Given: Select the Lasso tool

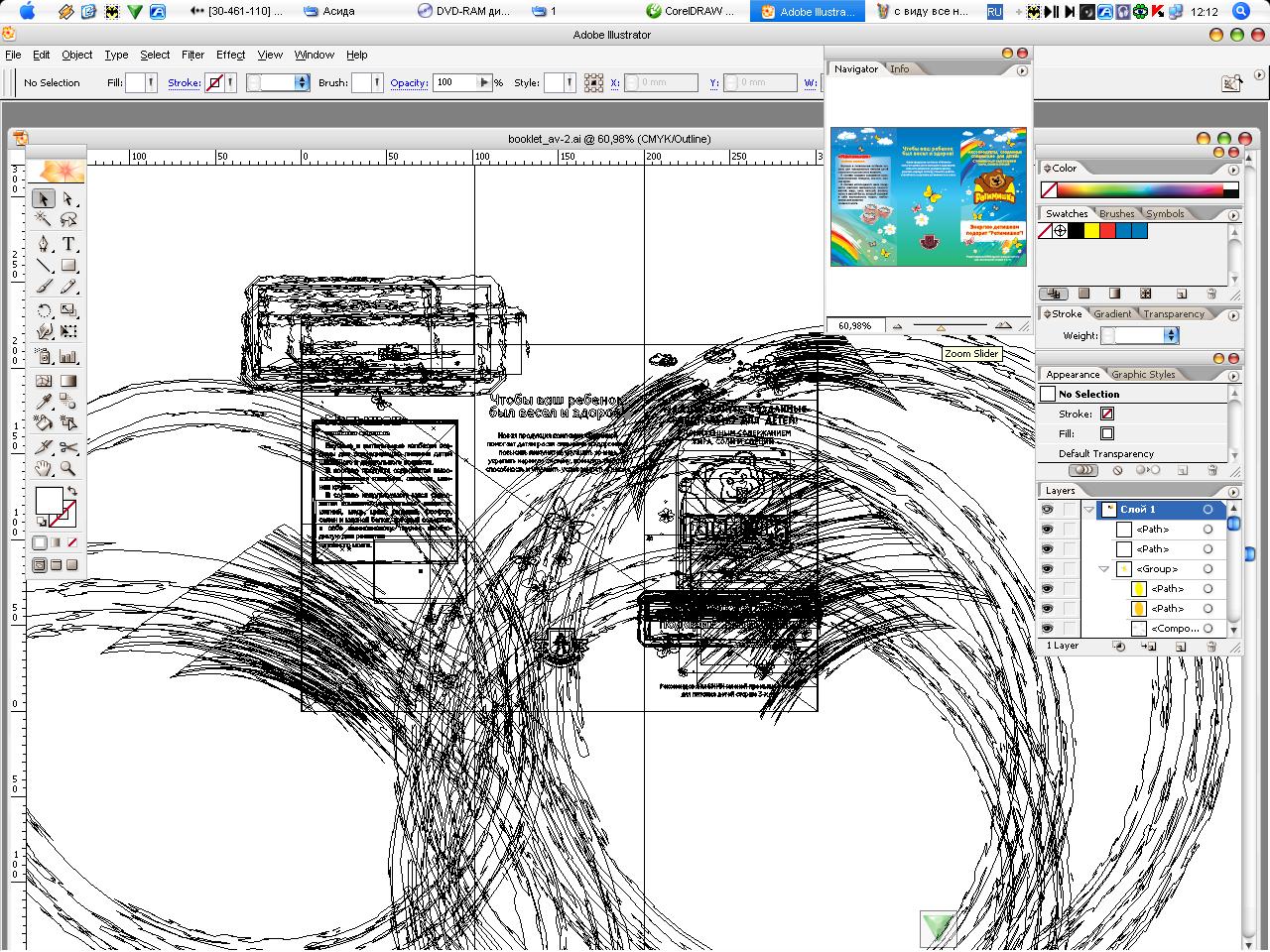Looking at the screenshot, I should point(68,219).
